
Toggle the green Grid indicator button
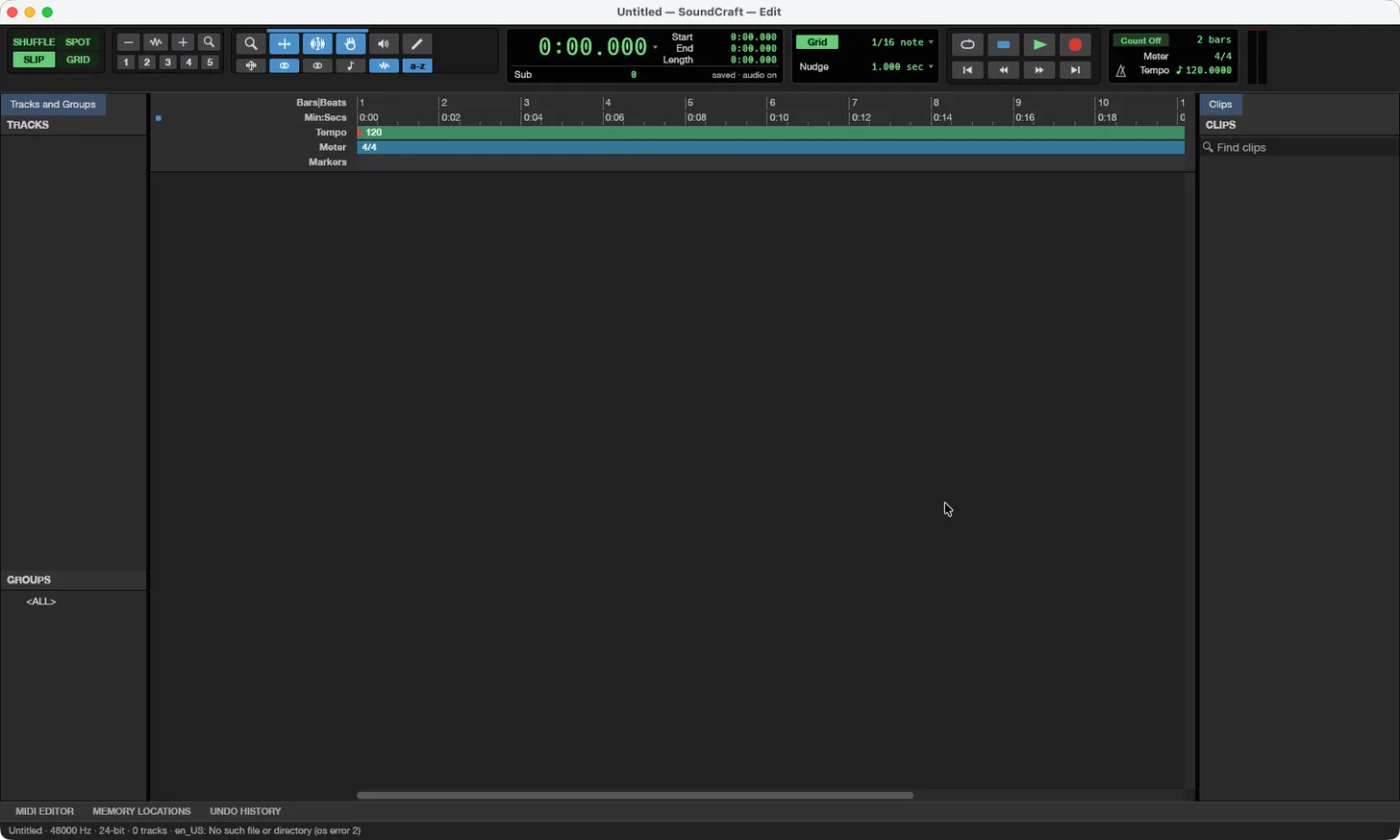[x=817, y=42]
